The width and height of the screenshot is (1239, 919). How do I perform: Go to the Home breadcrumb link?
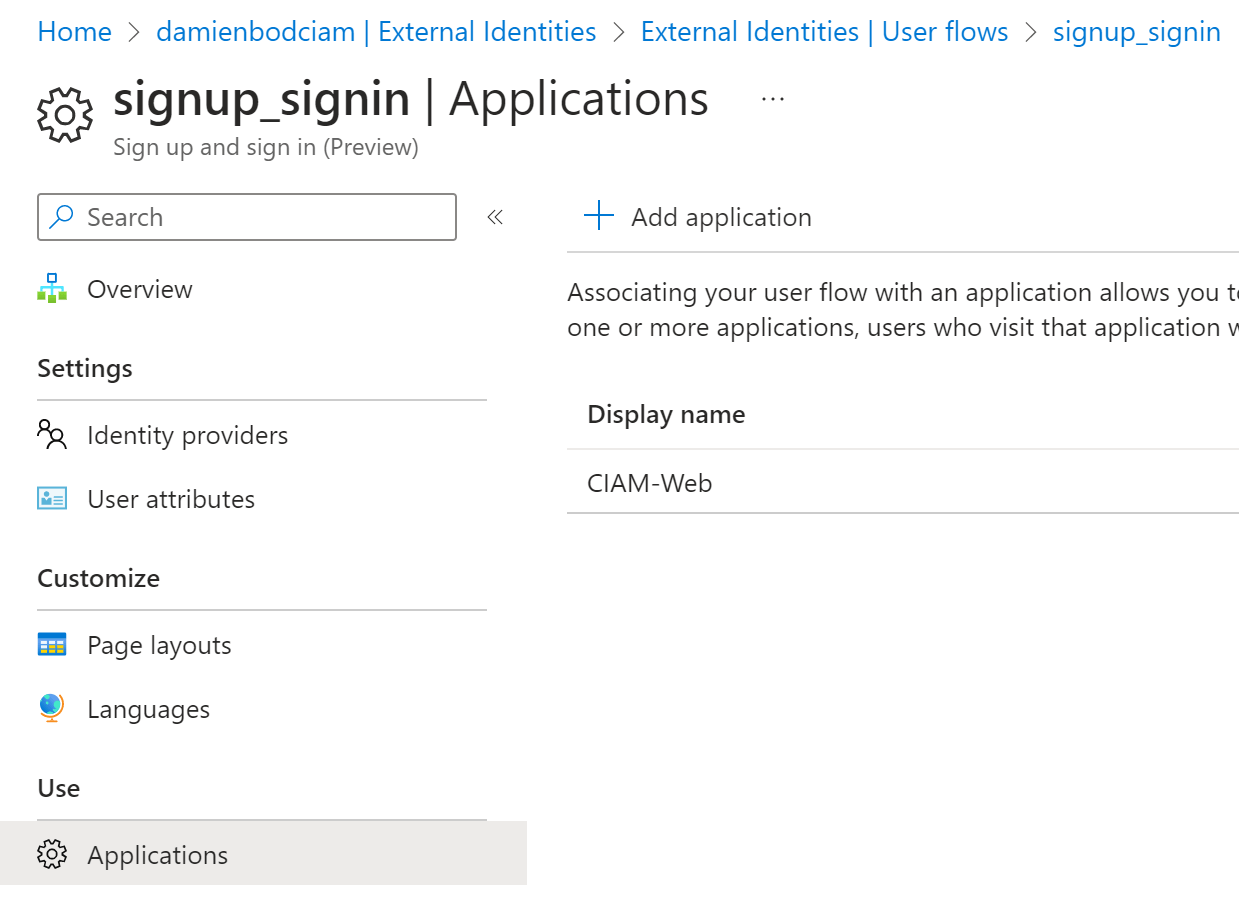74,32
